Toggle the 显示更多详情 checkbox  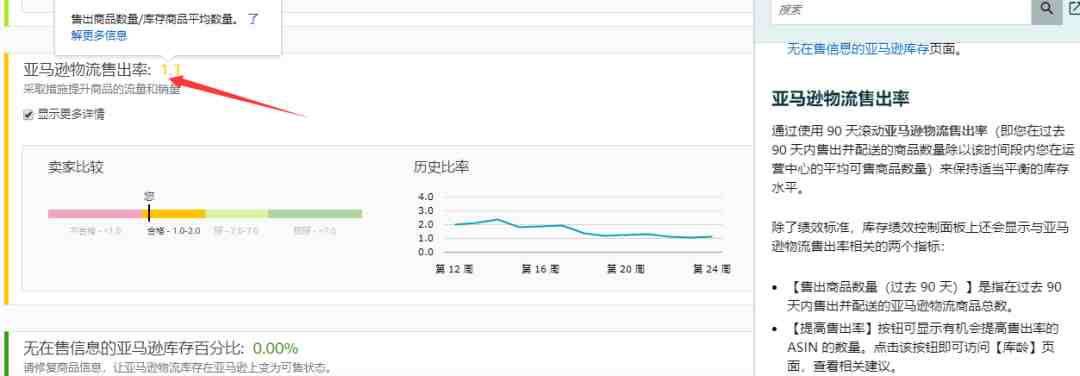point(28,115)
